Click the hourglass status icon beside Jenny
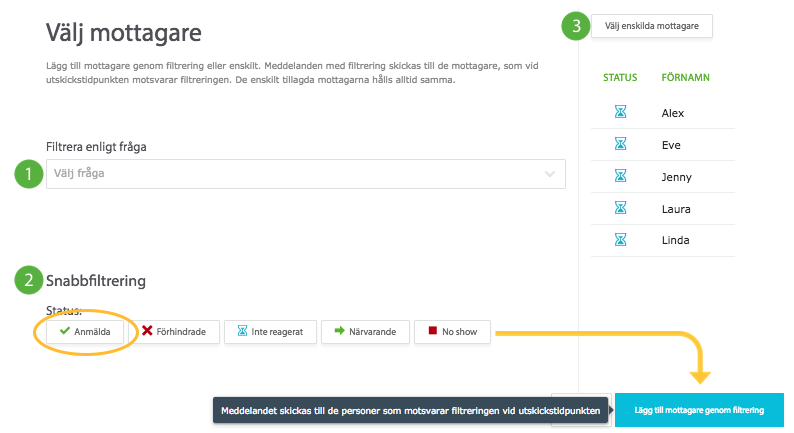The width and height of the screenshot is (794, 433). pos(620,176)
